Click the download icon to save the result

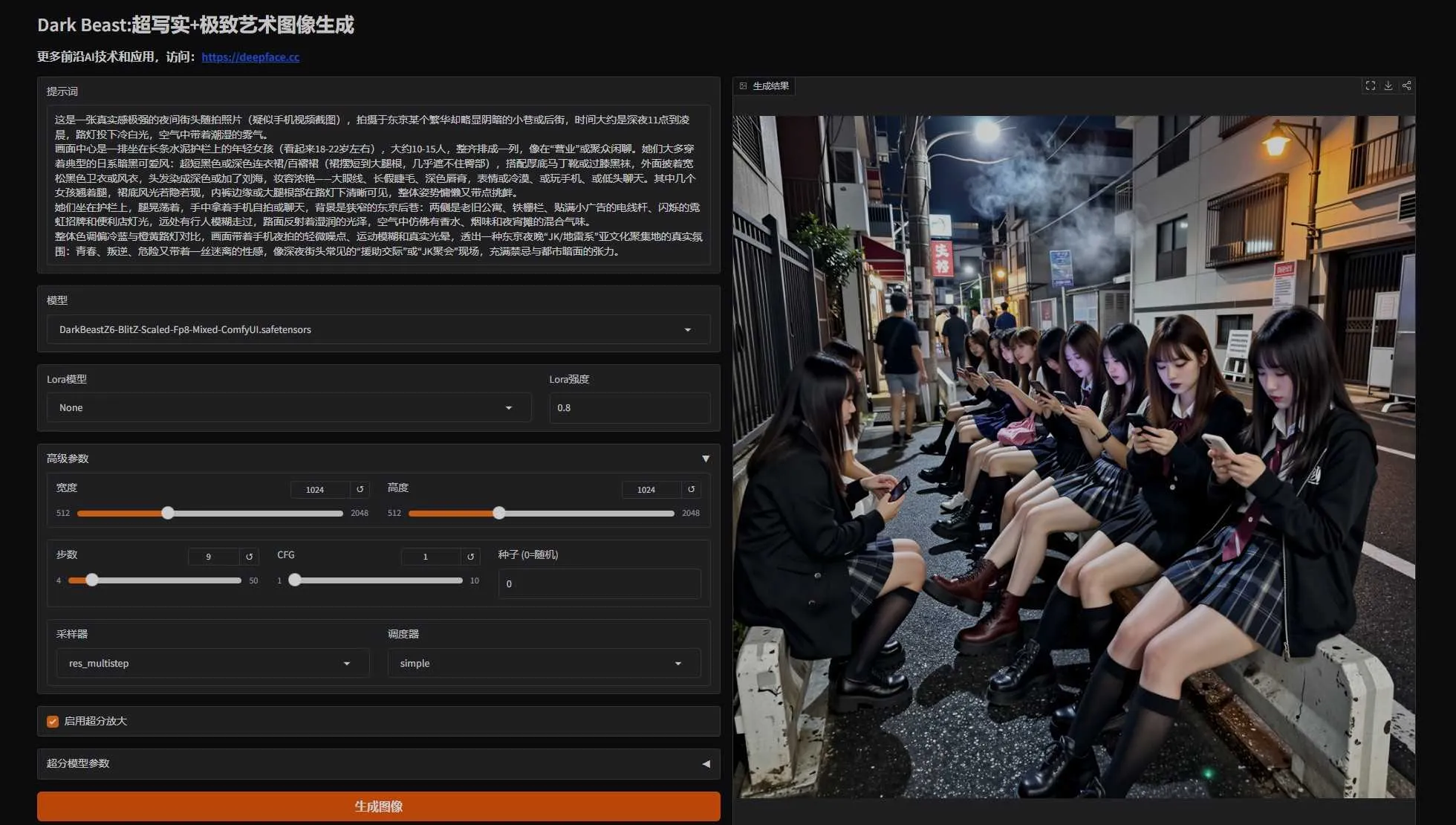pyautogui.click(x=1388, y=85)
